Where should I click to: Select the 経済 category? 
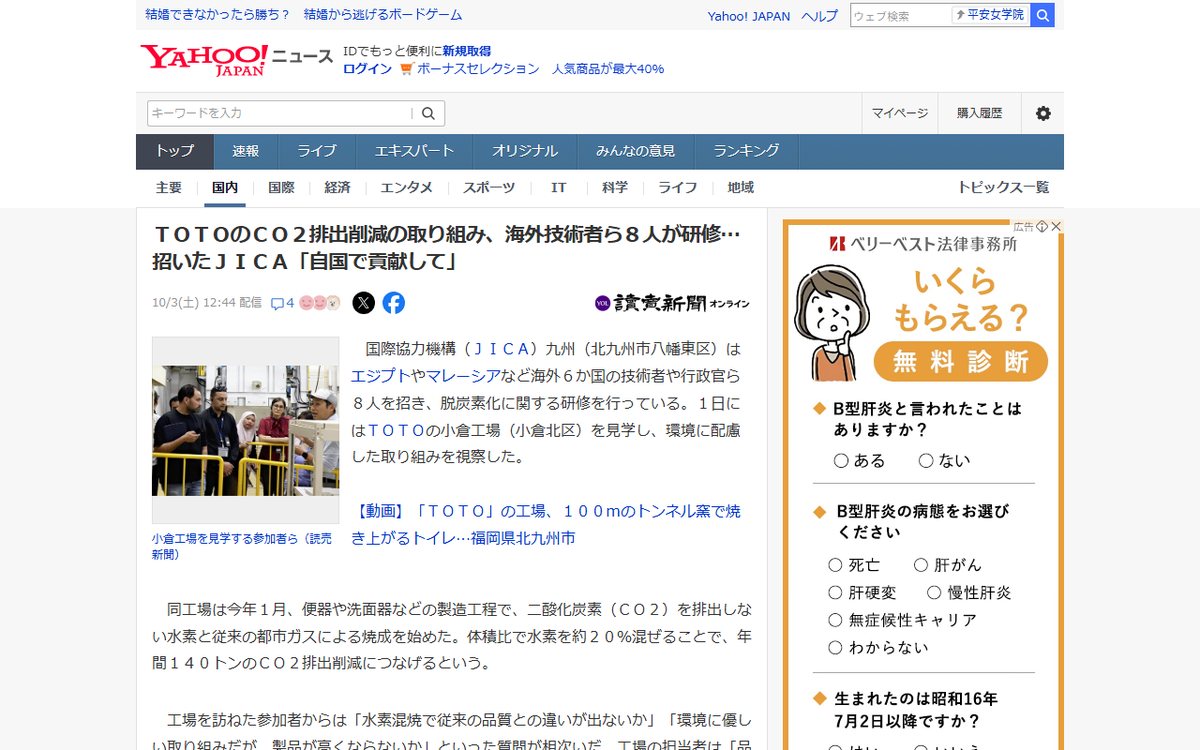pos(337,188)
